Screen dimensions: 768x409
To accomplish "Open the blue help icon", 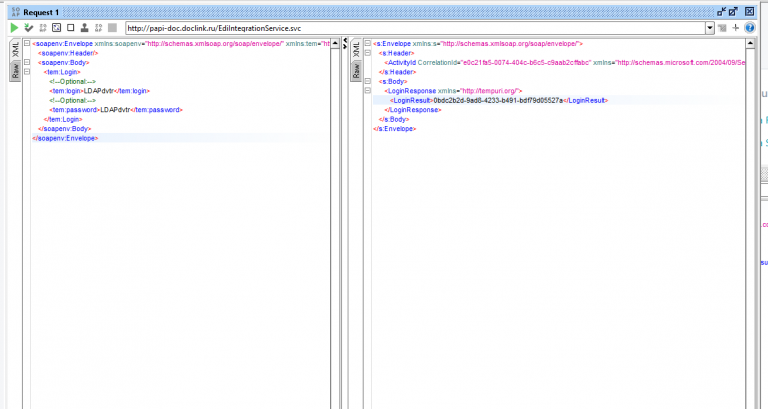I will 749,28.
